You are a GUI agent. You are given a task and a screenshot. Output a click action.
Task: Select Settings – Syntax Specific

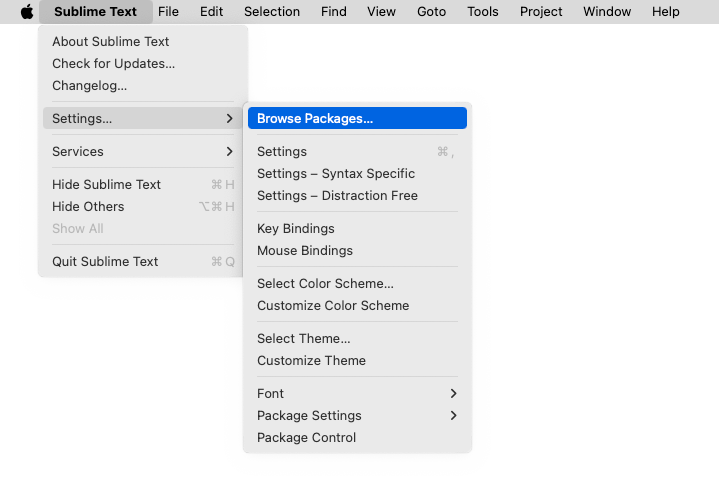point(357,173)
